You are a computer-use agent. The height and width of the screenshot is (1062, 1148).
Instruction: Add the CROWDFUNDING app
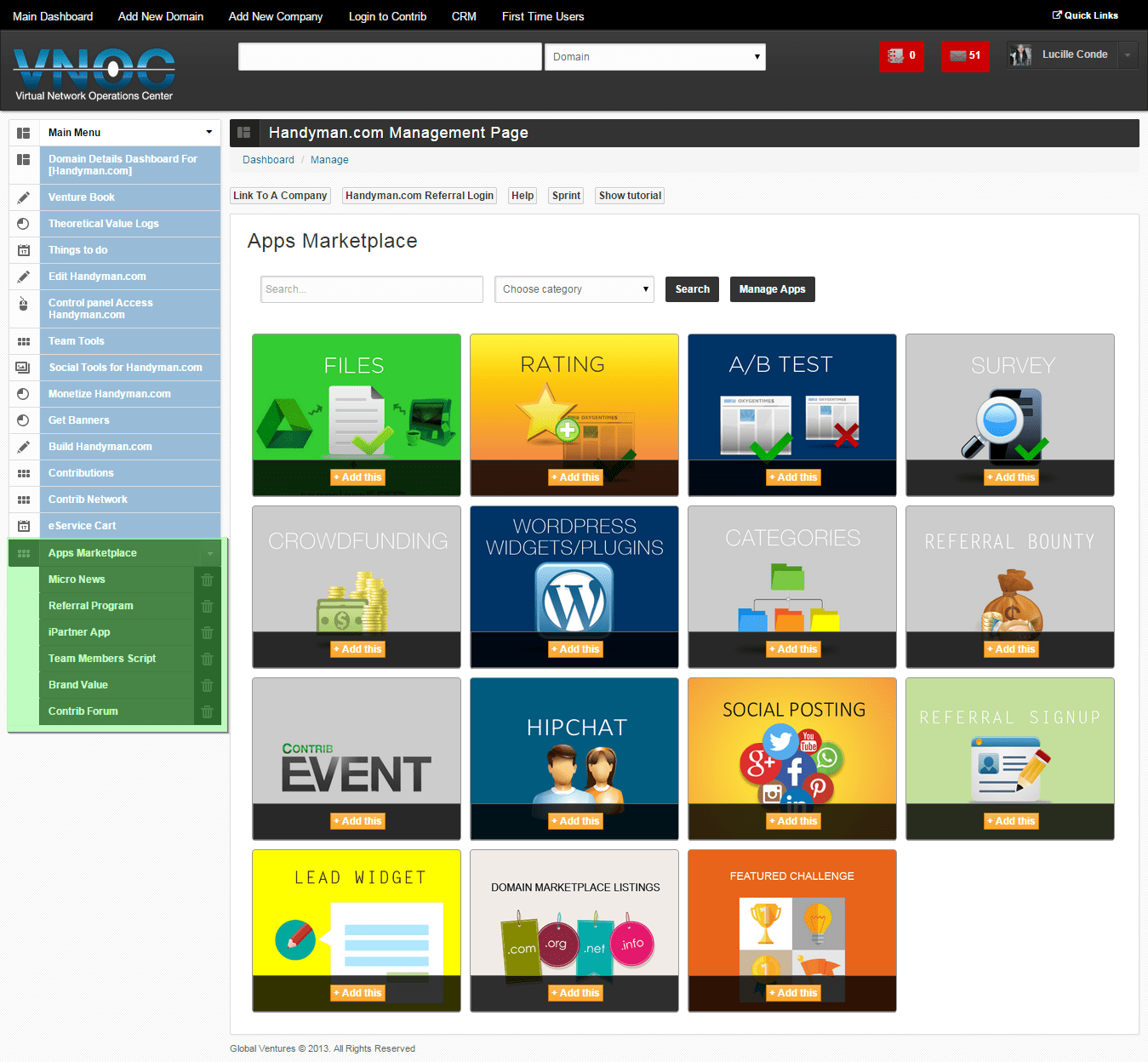pyautogui.click(x=357, y=649)
